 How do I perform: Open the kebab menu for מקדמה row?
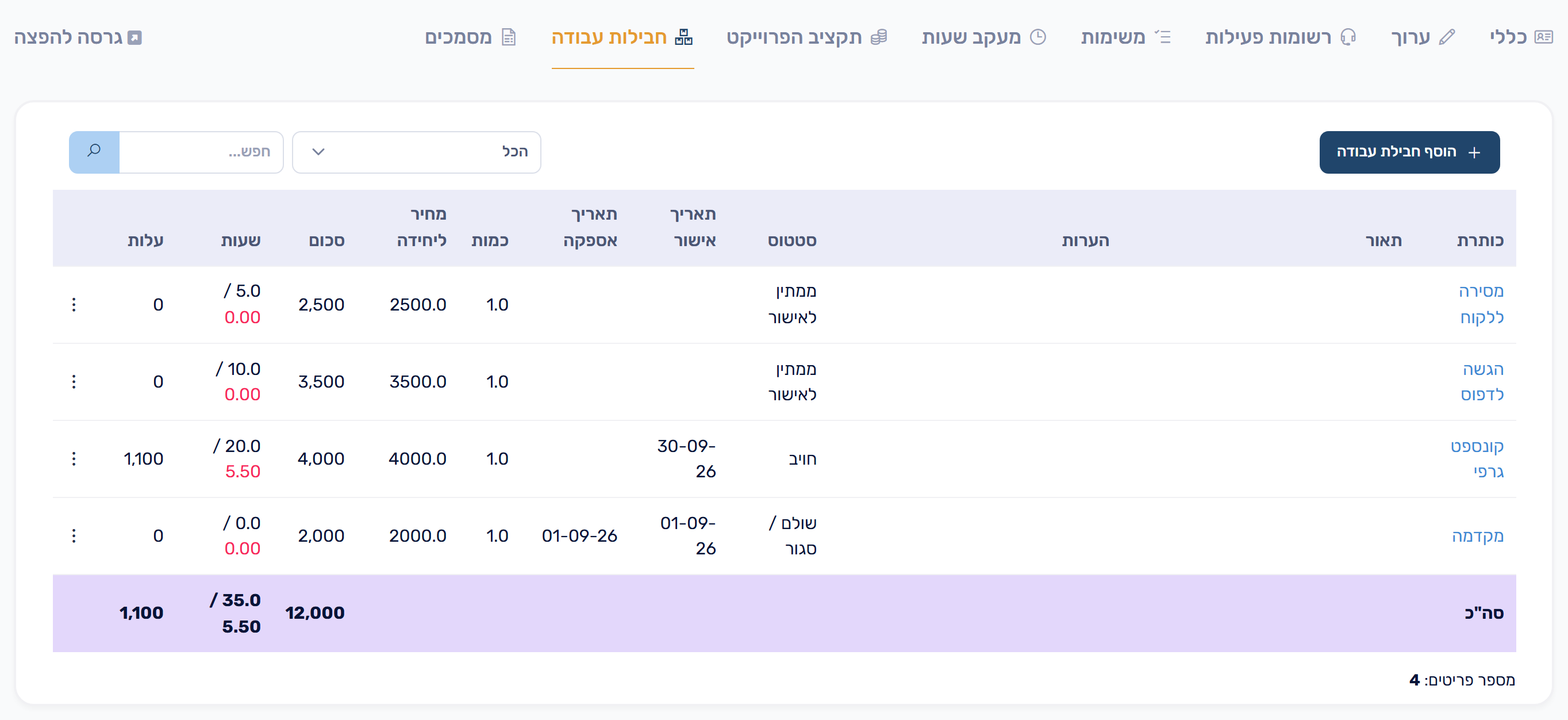tap(74, 535)
